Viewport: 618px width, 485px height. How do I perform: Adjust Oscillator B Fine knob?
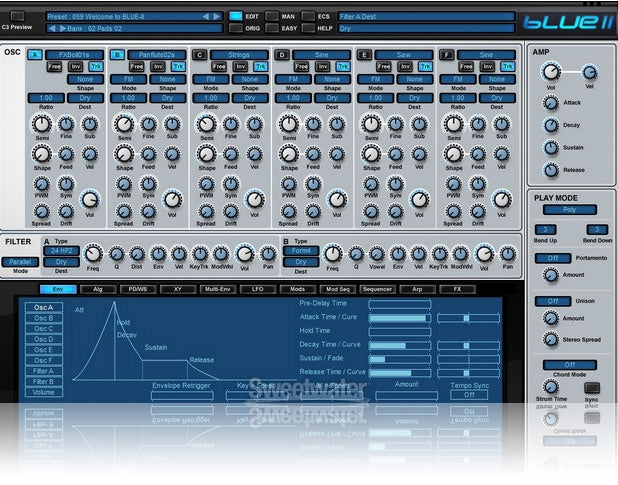click(149, 125)
